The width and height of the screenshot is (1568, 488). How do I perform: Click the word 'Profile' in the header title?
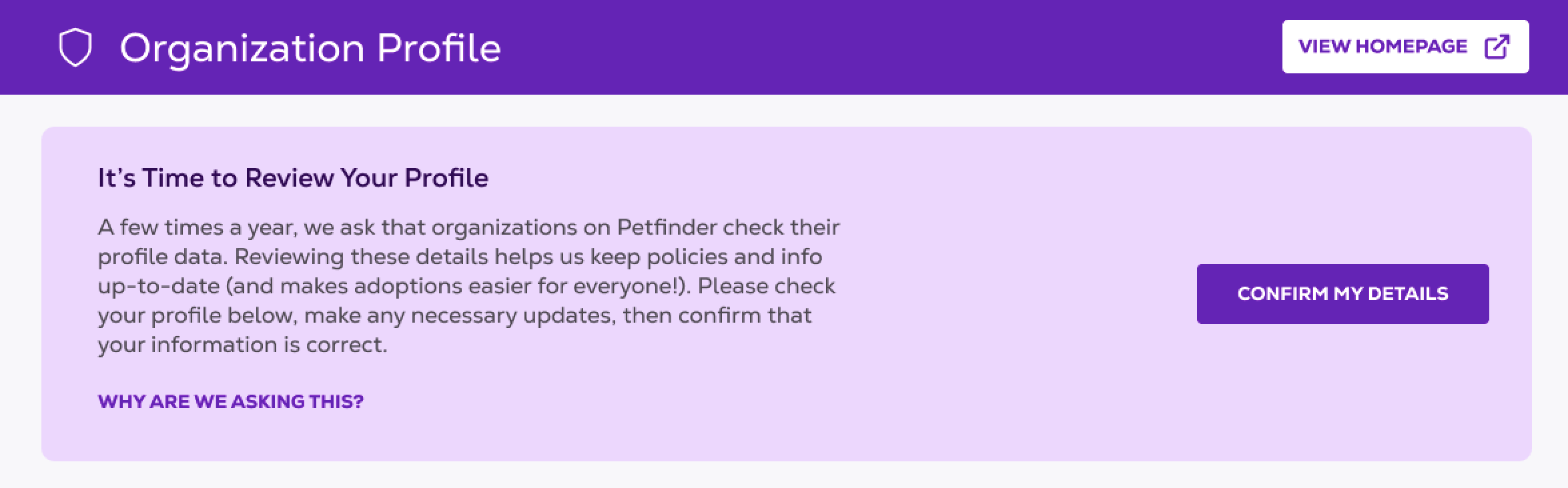(438, 48)
